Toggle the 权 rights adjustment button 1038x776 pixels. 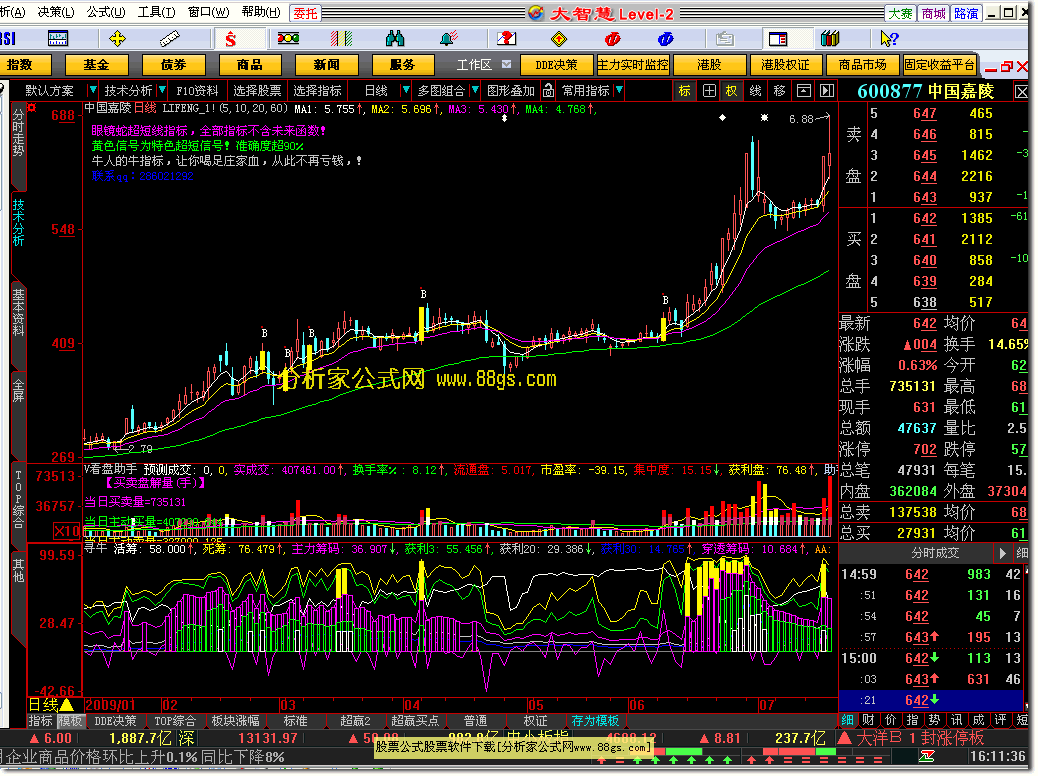tap(731, 91)
